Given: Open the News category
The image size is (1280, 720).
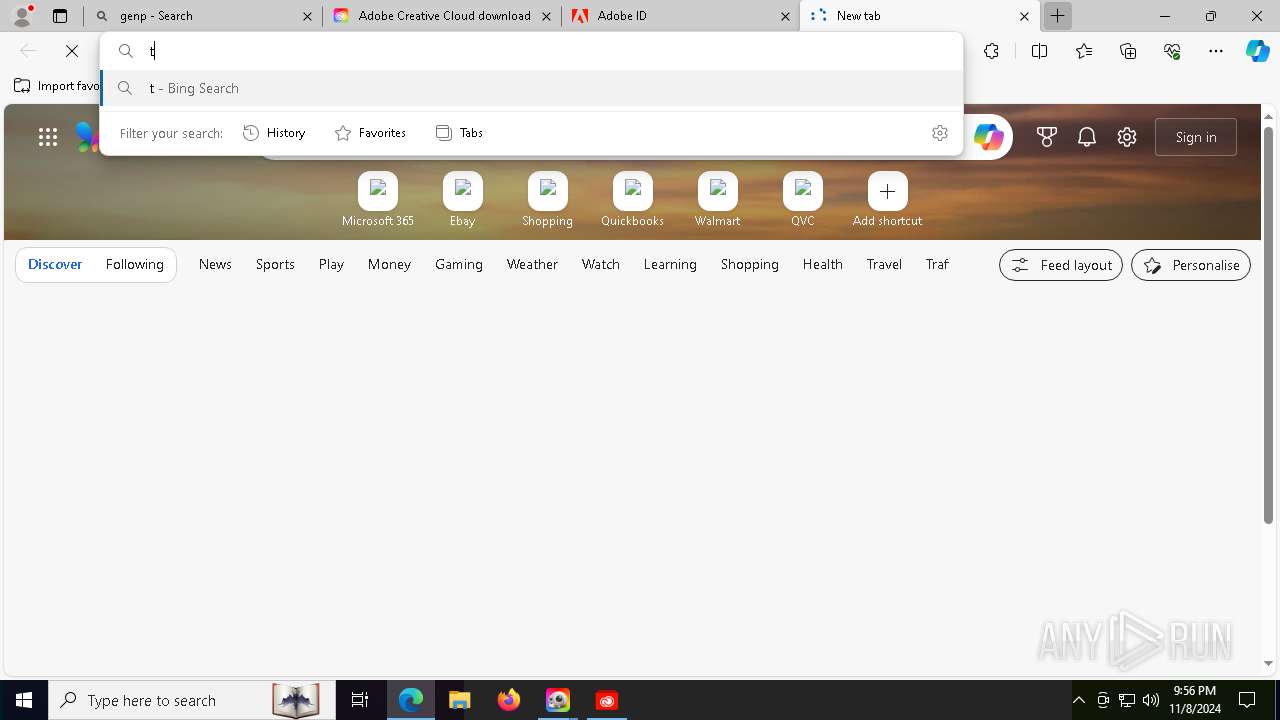Looking at the screenshot, I should pyautogui.click(x=215, y=264).
